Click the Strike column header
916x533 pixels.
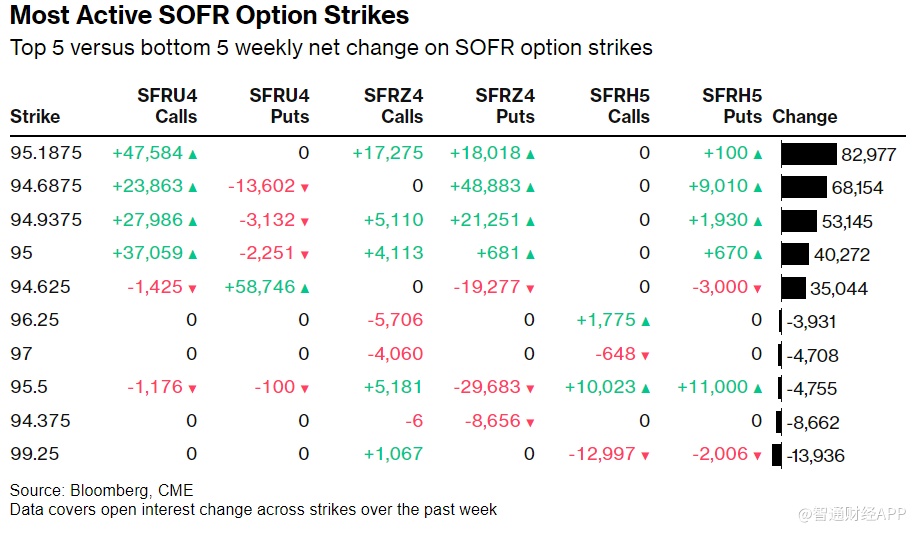[35, 117]
